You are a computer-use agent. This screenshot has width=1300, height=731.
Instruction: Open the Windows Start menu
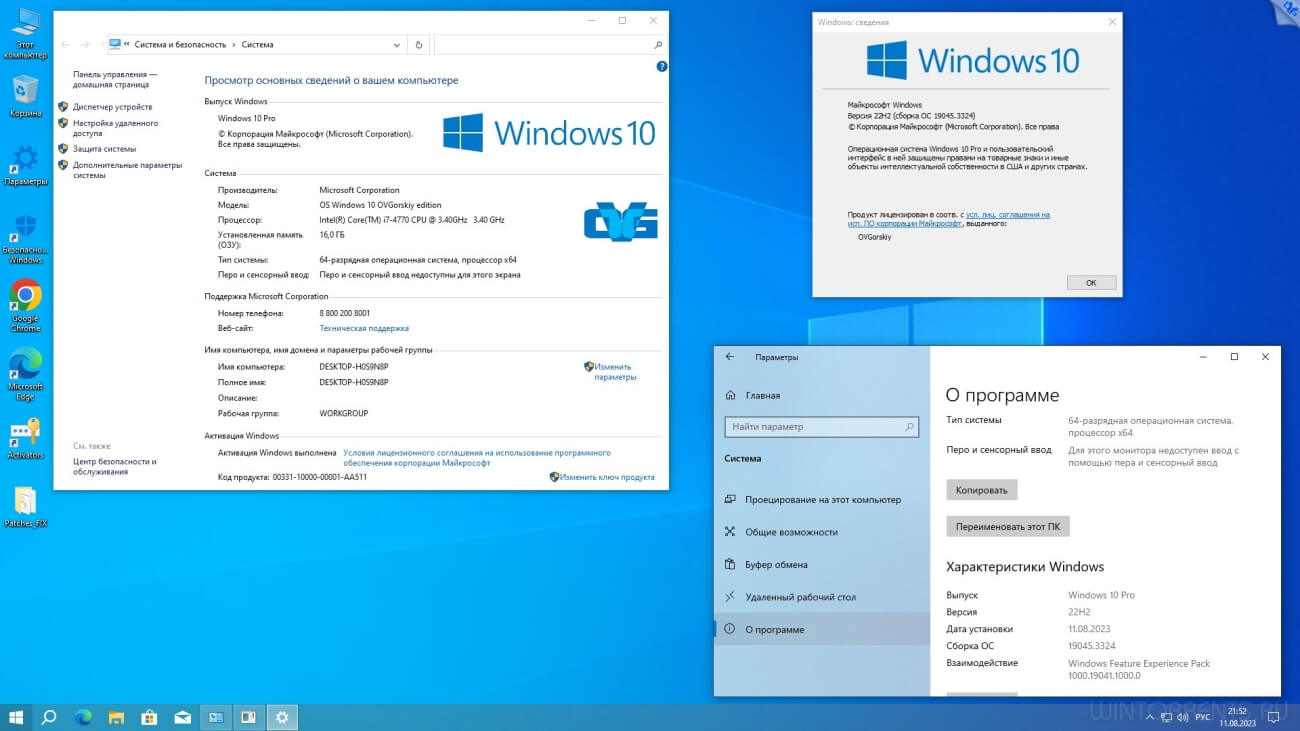coord(16,717)
